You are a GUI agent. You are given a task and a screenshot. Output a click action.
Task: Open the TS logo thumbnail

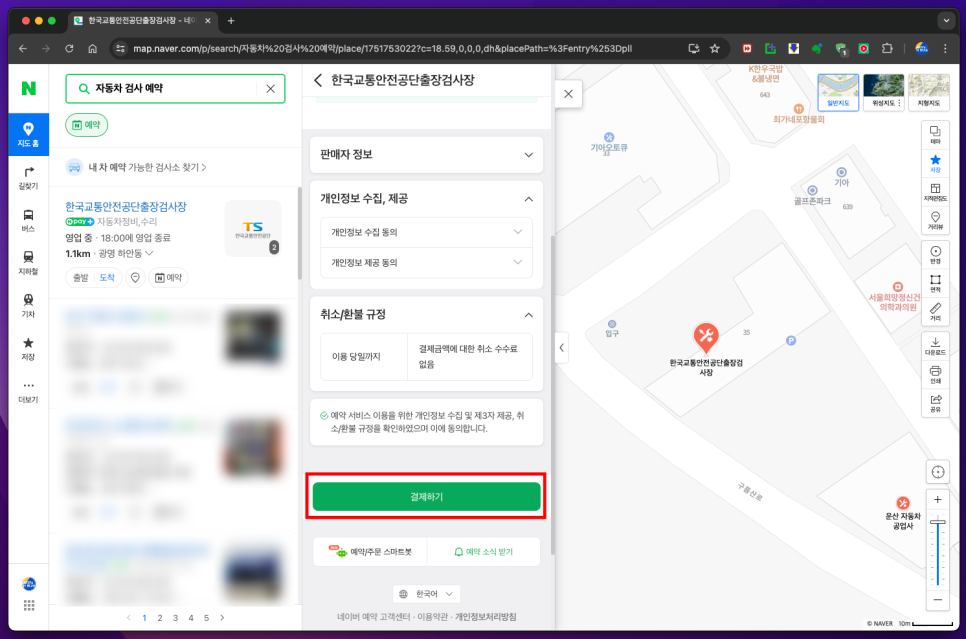click(253, 229)
